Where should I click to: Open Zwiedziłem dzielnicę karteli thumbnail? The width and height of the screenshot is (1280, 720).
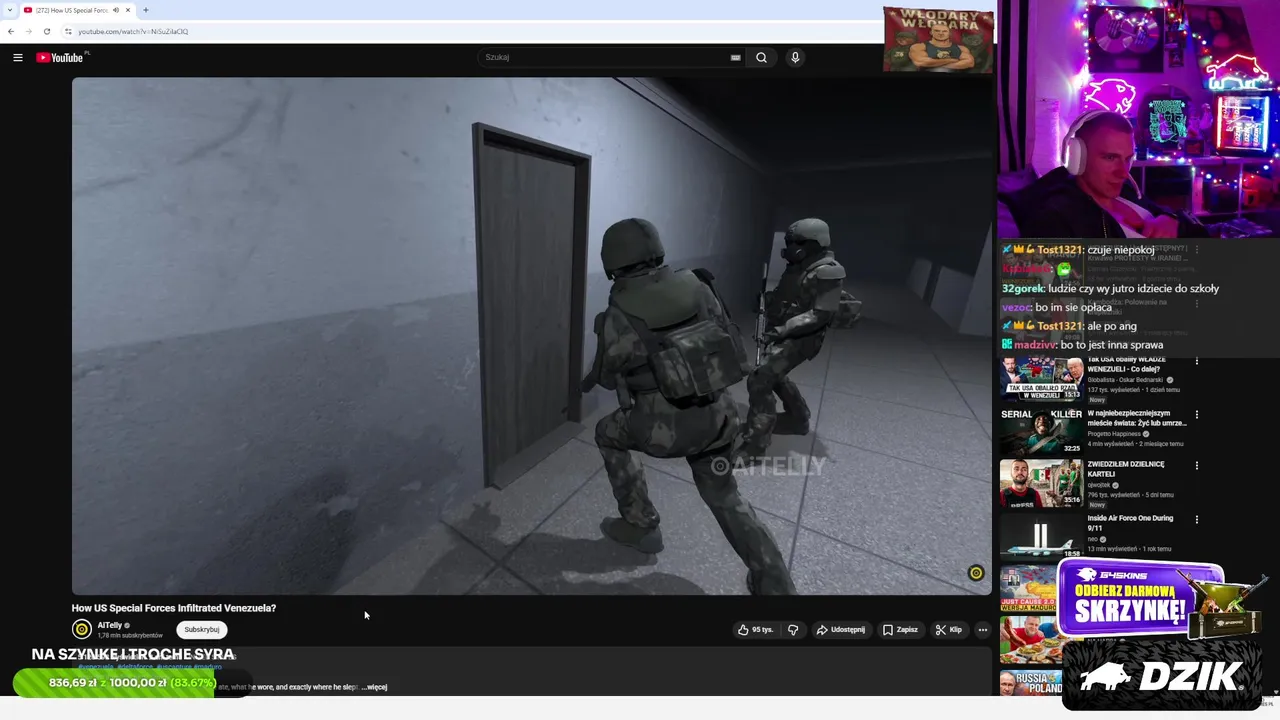point(1041,483)
